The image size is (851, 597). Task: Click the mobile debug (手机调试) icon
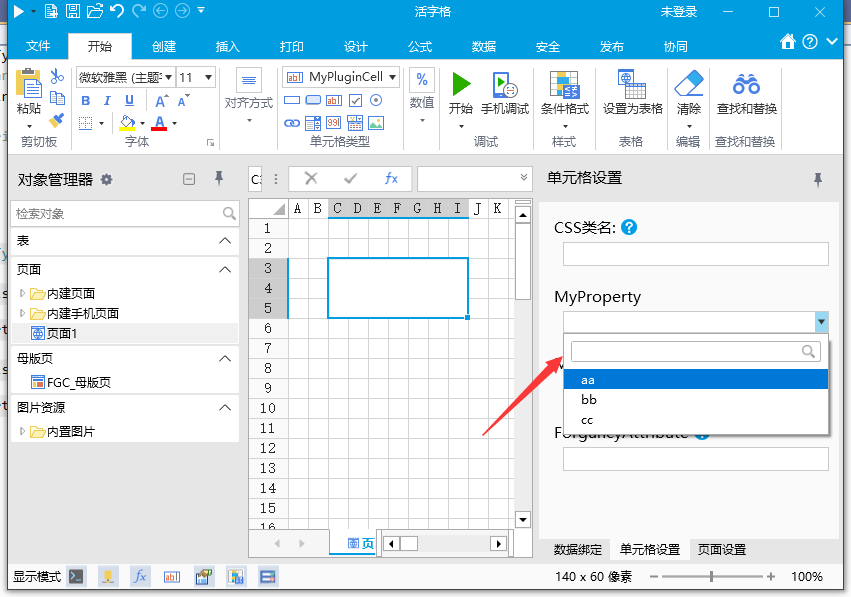[505, 85]
